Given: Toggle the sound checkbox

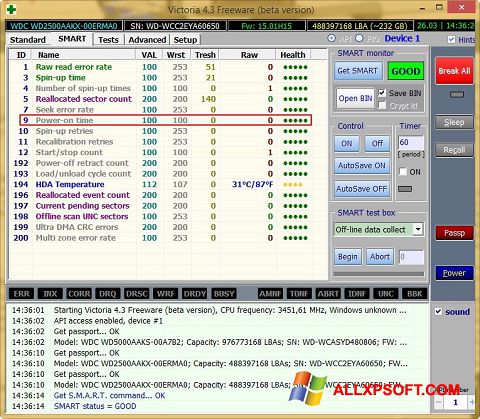Looking at the screenshot, I should [438, 312].
